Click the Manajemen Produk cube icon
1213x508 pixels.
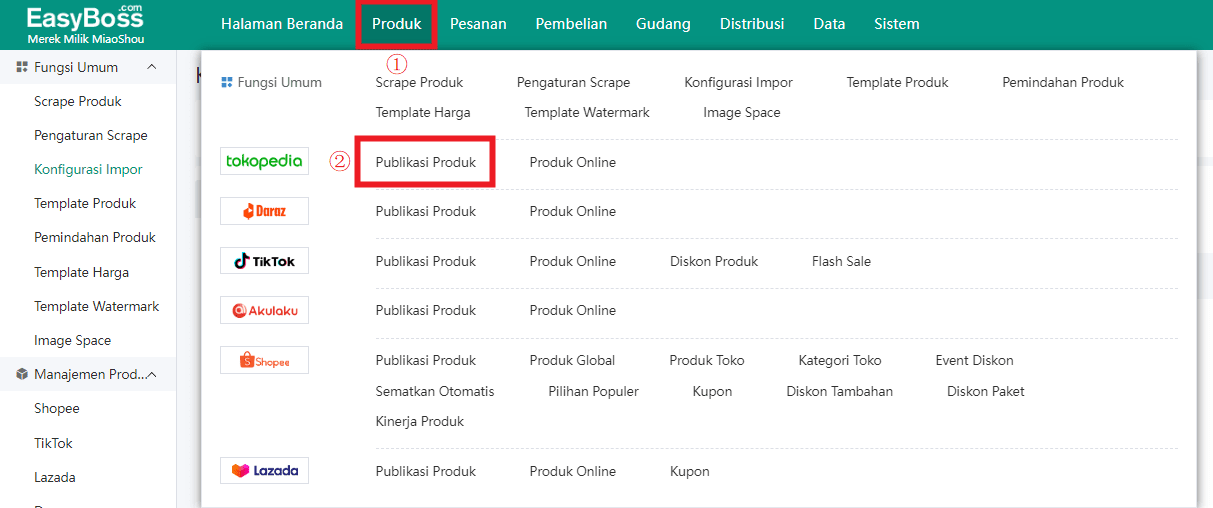[22, 374]
